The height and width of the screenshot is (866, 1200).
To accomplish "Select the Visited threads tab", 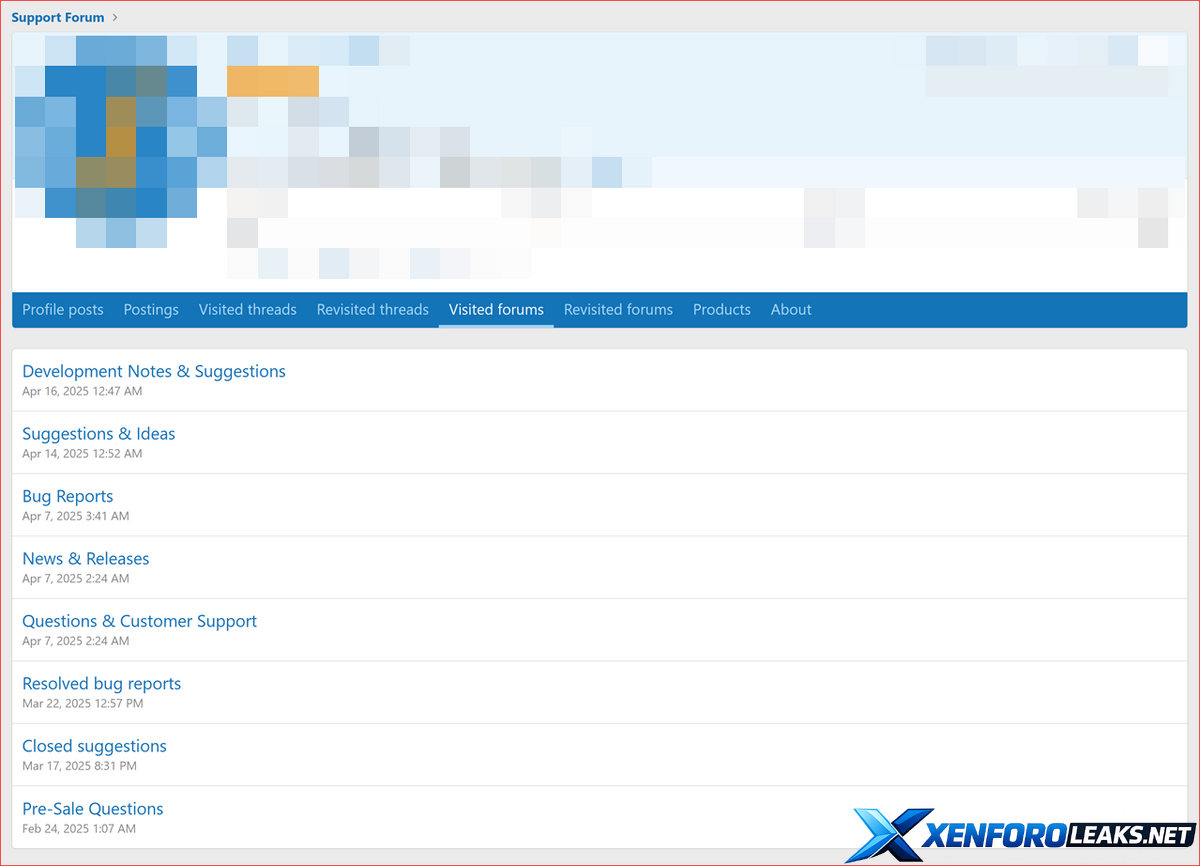I will click(247, 310).
